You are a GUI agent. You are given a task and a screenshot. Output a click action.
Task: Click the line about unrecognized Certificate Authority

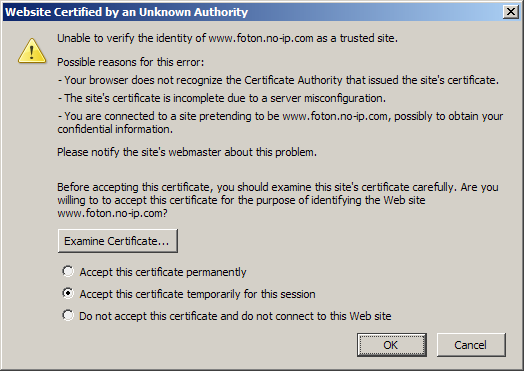pyautogui.click(x=278, y=80)
